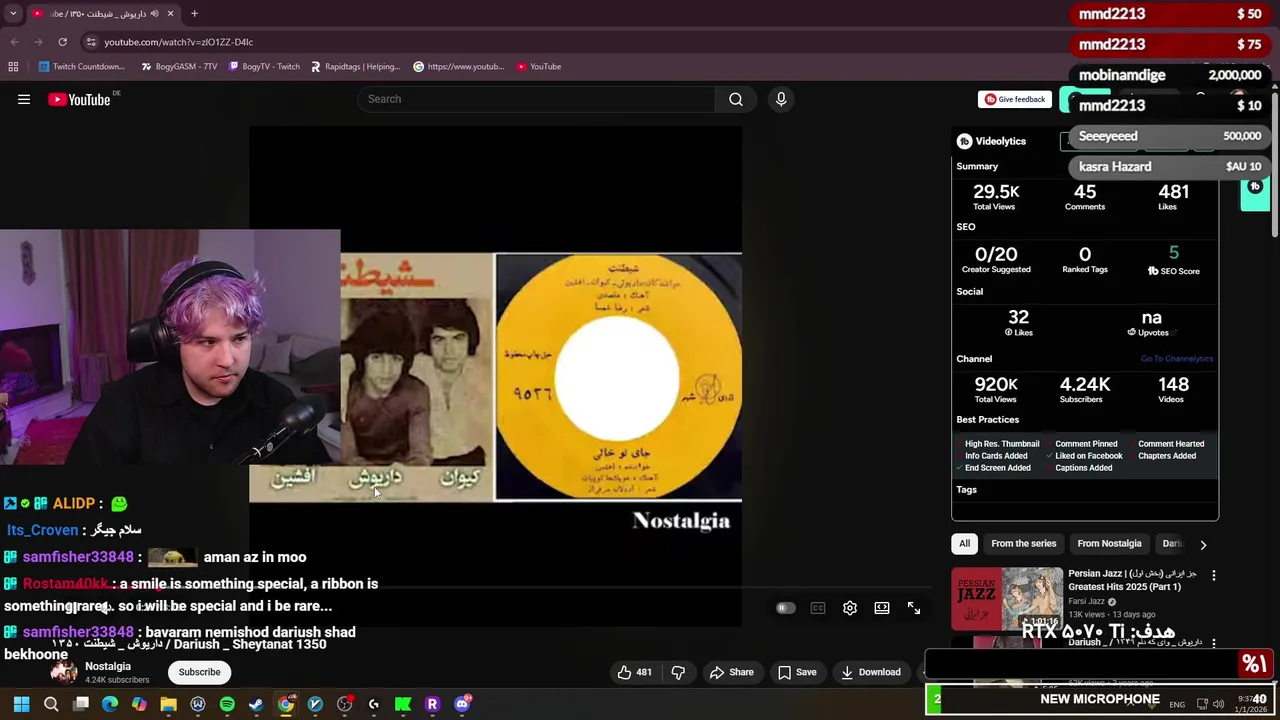
Task: Close the current YouTube browser tab
Action: (170, 14)
